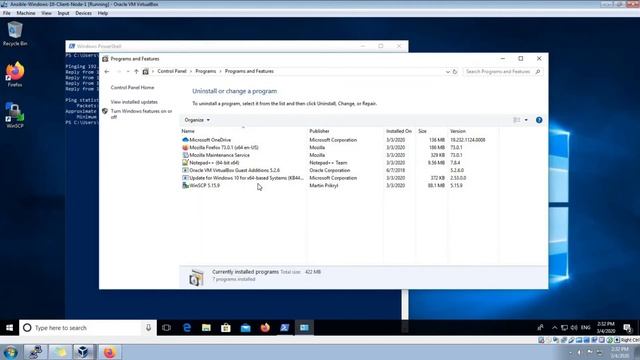The image size is (640, 360).
Task: Open Task View on the guest taskbar
Action: coord(167,328)
